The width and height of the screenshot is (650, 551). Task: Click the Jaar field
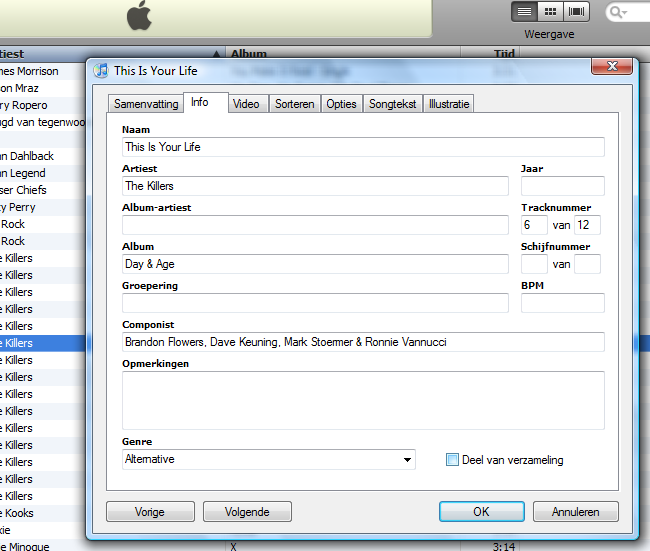563,186
